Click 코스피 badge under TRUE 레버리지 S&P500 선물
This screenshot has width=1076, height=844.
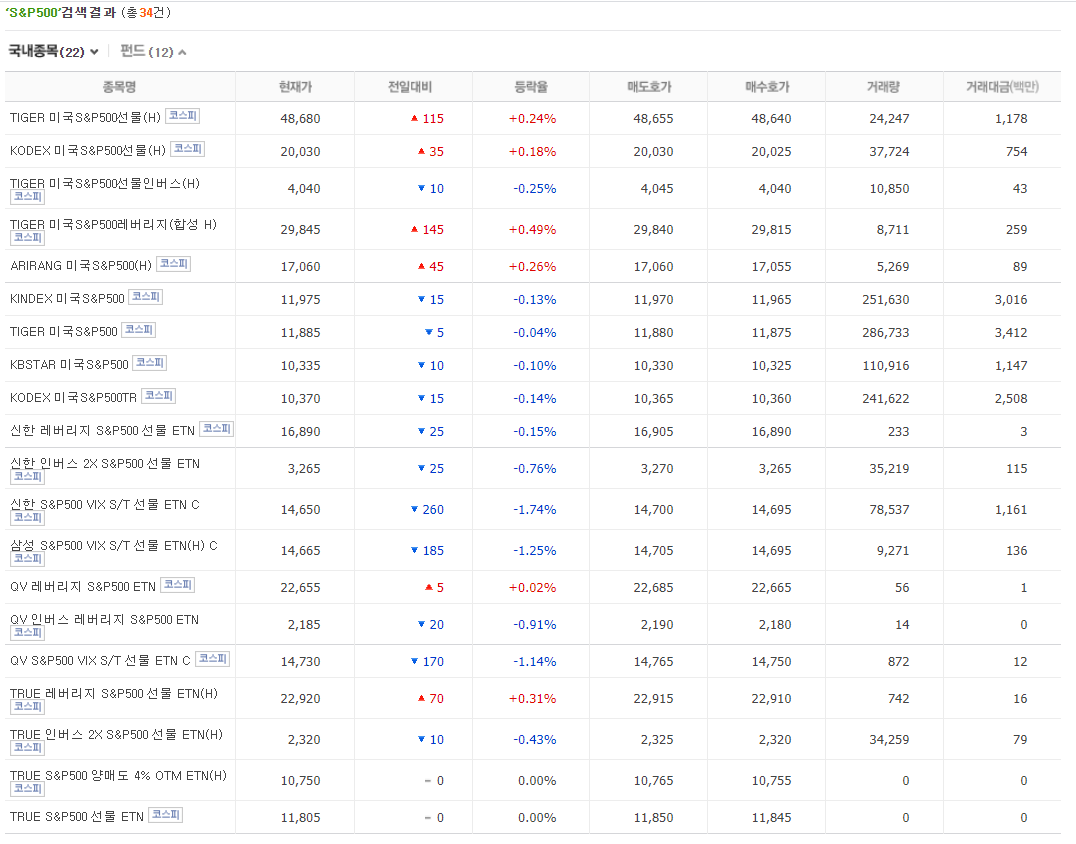tap(27, 707)
